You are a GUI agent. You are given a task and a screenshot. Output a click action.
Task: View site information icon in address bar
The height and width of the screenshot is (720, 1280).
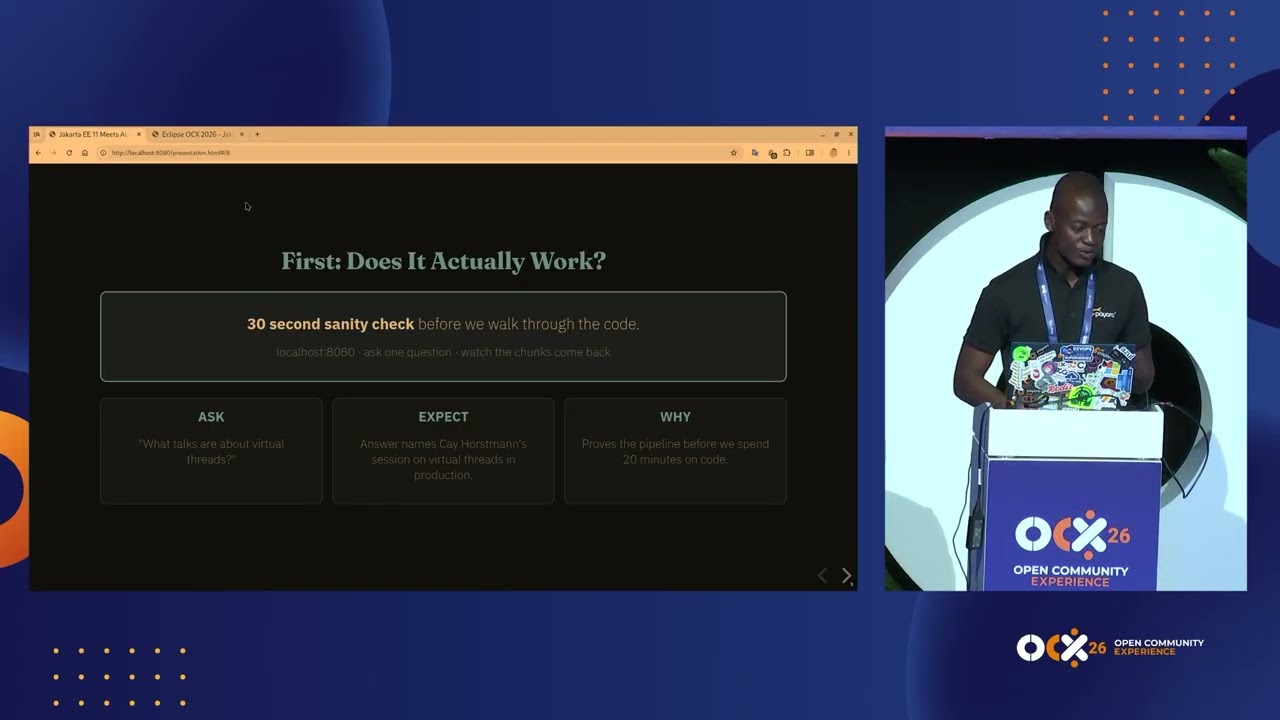(x=103, y=153)
